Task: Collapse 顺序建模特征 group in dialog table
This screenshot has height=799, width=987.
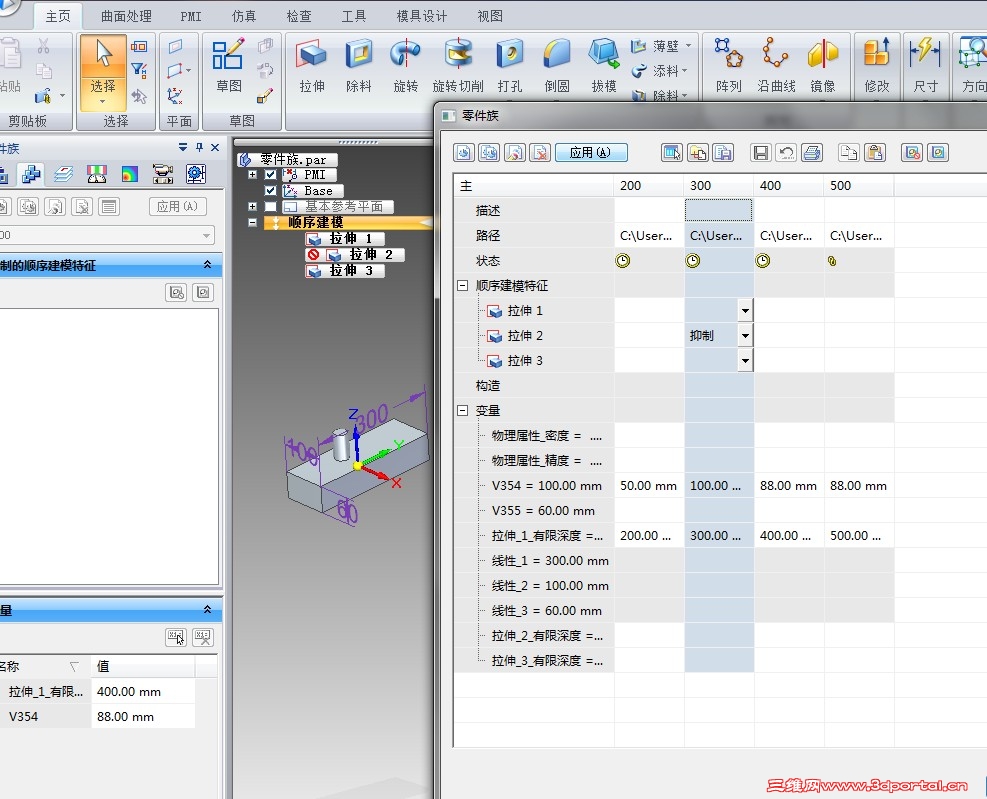Action: click(463, 285)
